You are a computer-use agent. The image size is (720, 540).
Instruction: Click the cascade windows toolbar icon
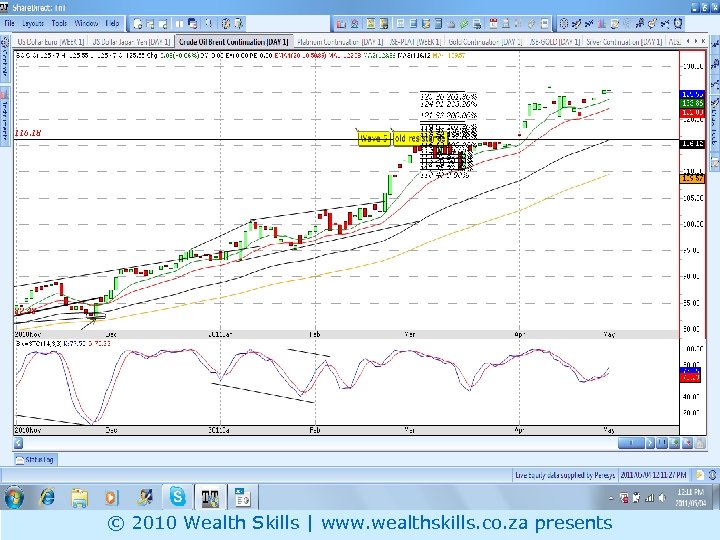[193, 23]
